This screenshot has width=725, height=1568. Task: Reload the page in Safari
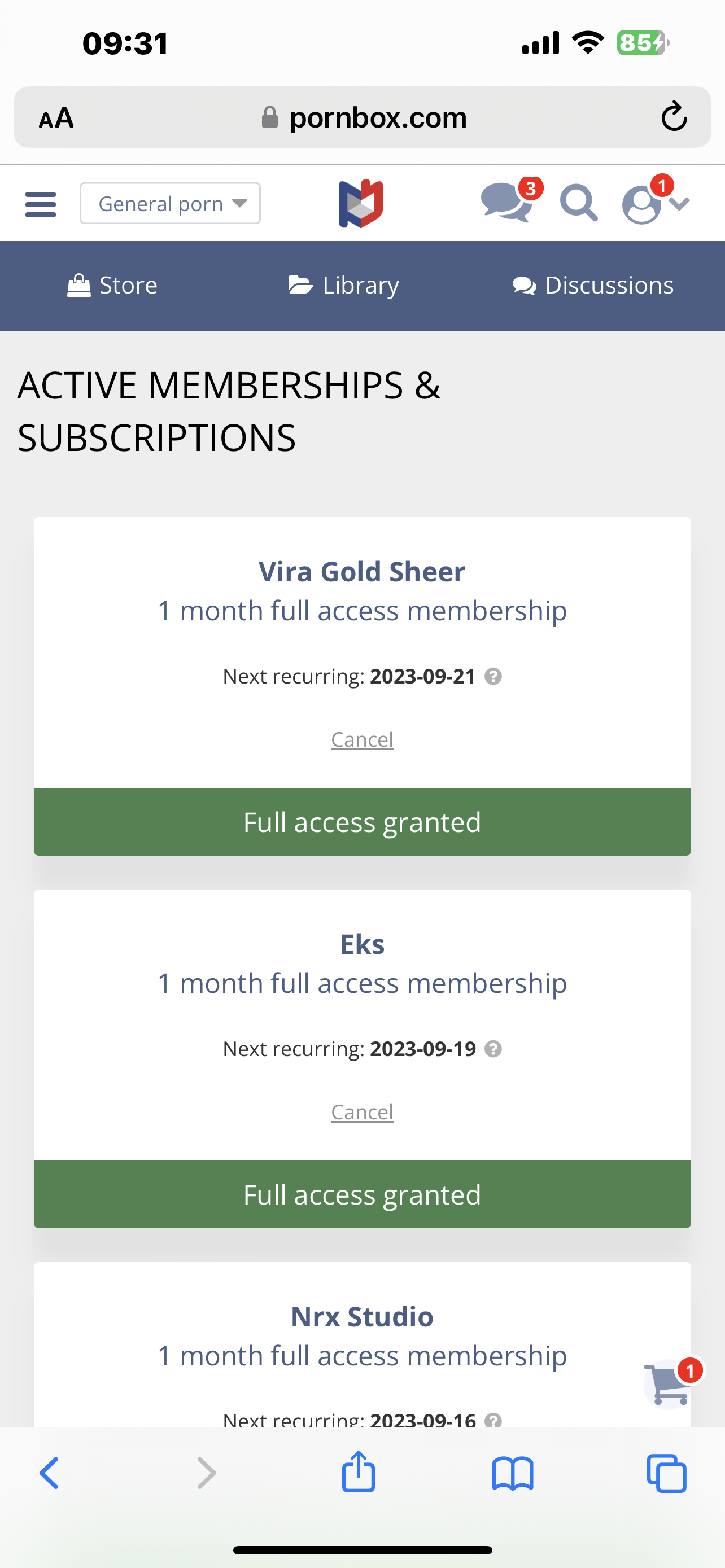[674, 117]
